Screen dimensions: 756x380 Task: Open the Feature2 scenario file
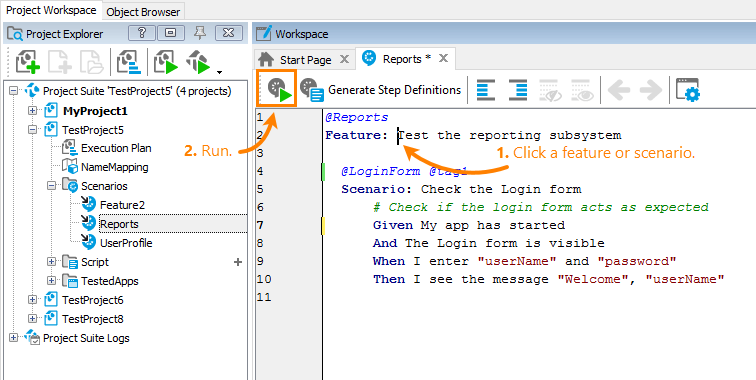pyautogui.click(x=122, y=205)
